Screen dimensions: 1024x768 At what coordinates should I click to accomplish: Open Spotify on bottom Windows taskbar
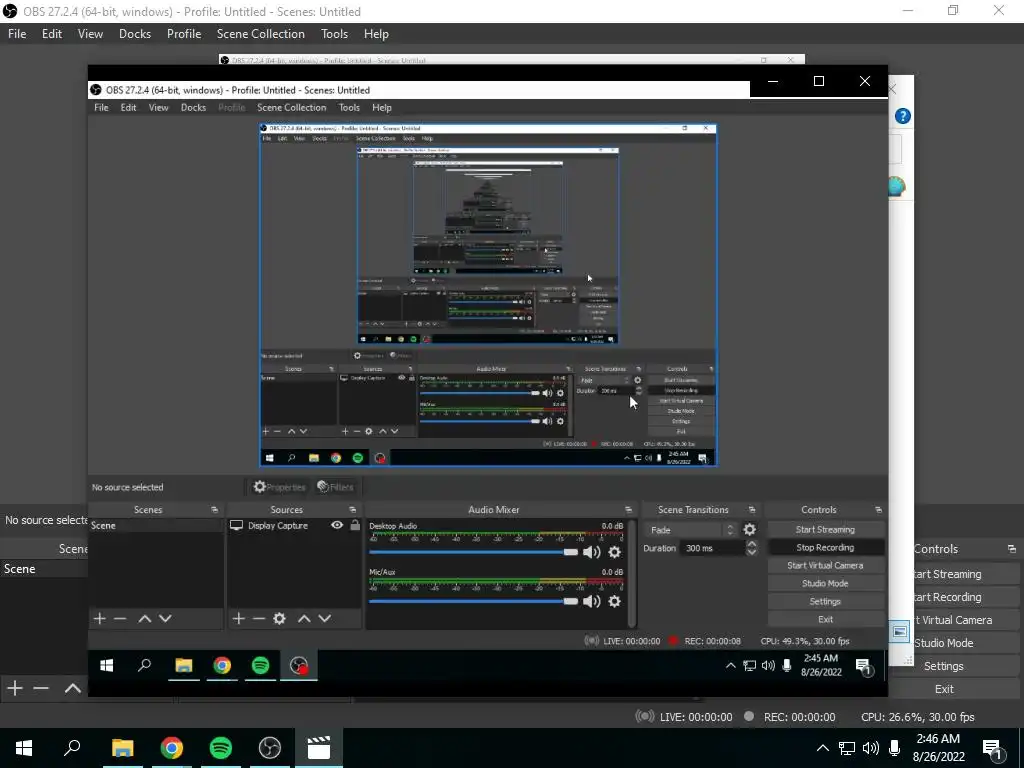pos(221,748)
